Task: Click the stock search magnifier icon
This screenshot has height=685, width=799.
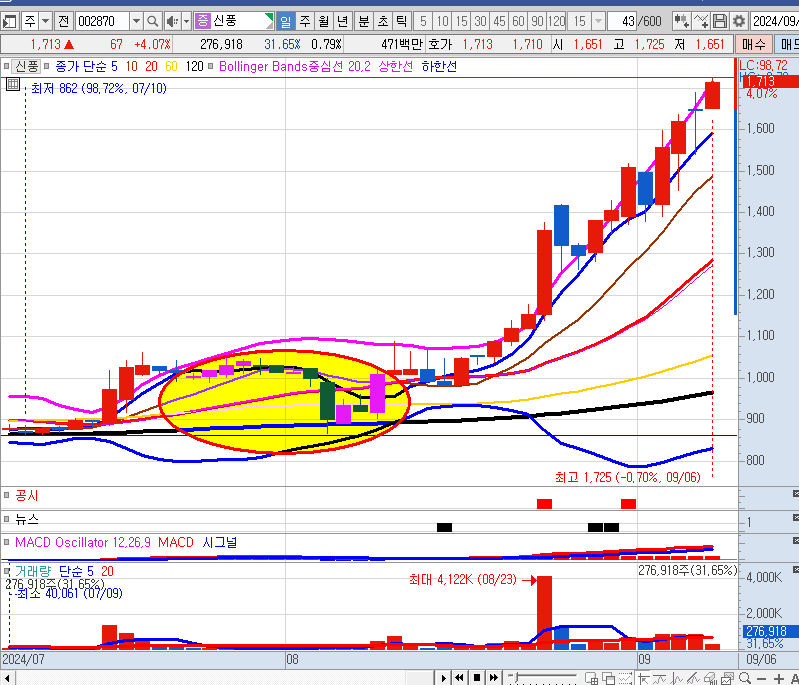Action: pos(152,21)
